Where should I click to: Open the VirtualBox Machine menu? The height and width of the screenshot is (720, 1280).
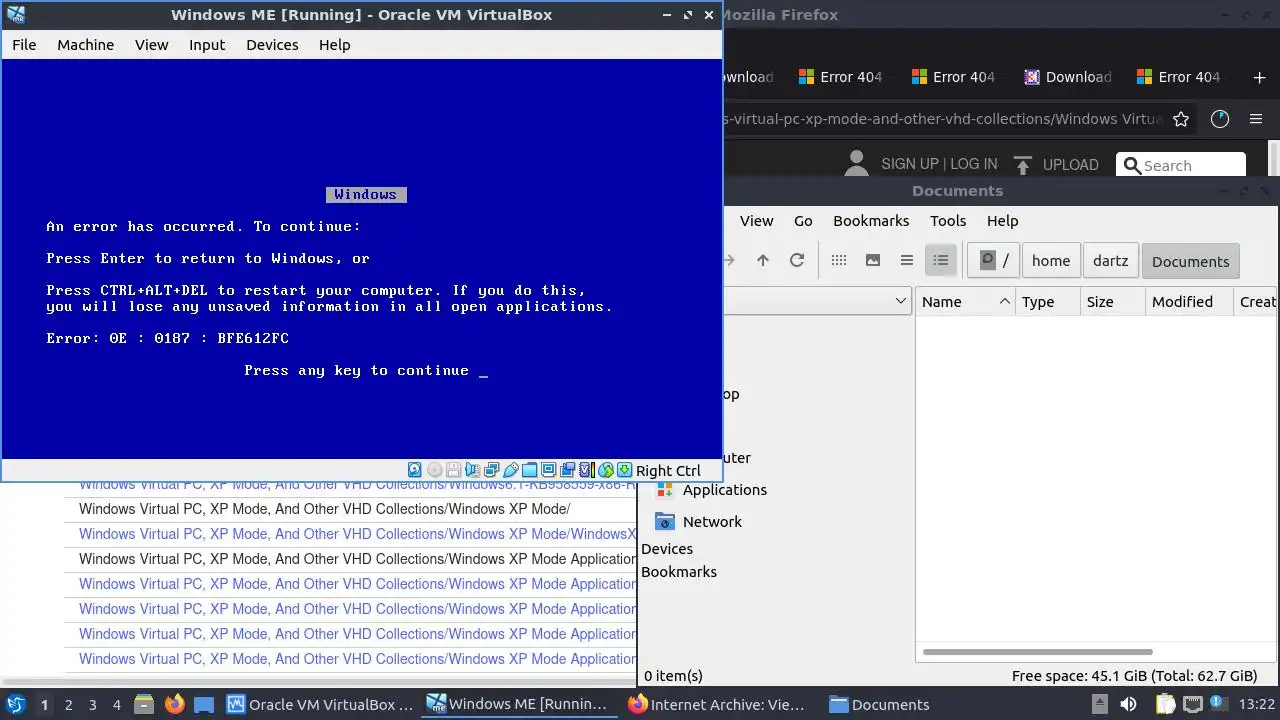coord(85,45)
